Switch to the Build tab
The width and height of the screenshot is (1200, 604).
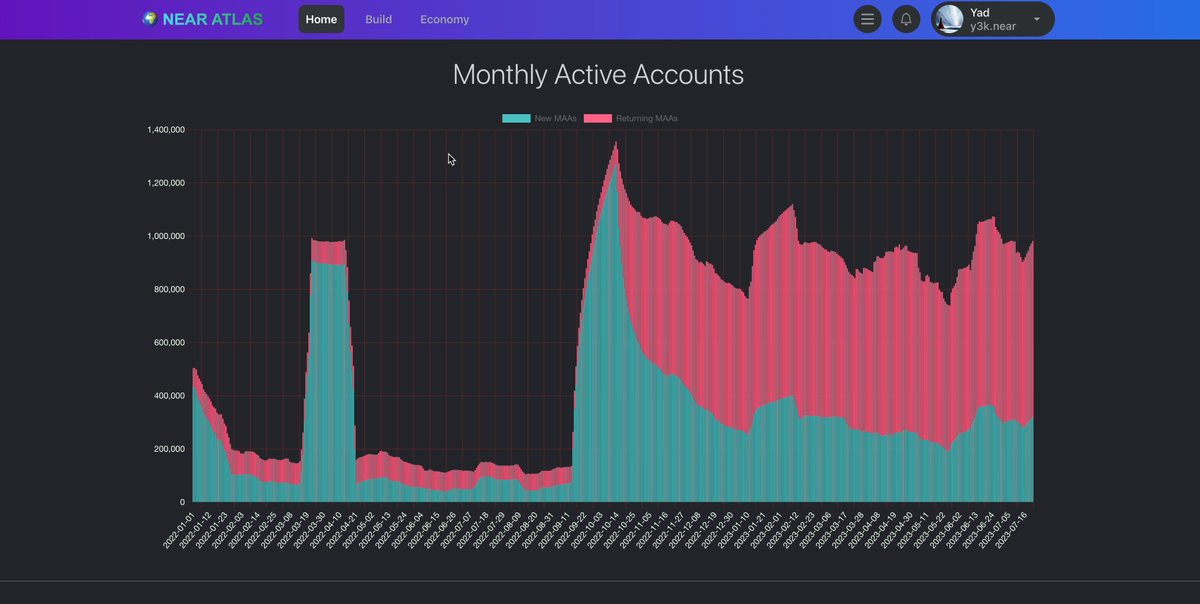click(378, 19)
